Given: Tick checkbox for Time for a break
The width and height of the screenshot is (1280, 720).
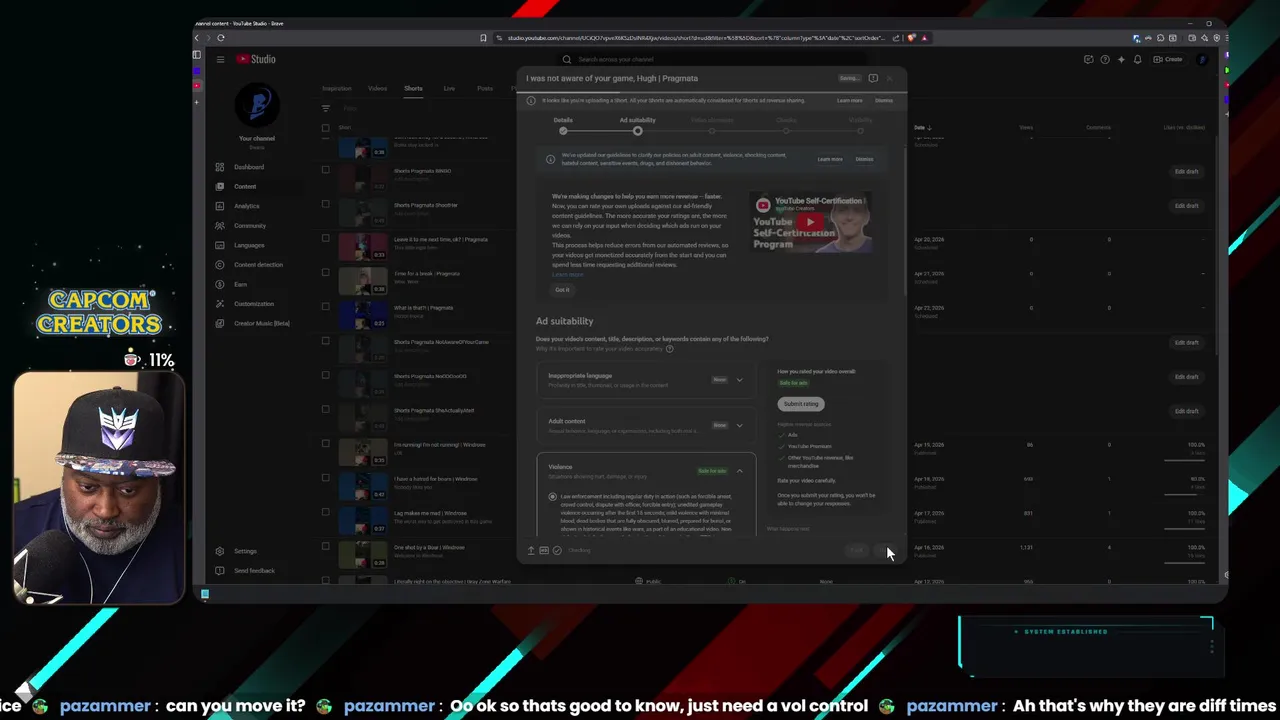Looking at the screenshot, I should pos(325,272).
